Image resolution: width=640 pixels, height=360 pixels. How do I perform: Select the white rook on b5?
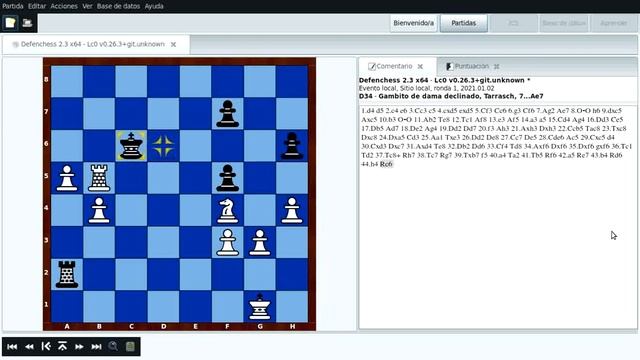(99, 178)
